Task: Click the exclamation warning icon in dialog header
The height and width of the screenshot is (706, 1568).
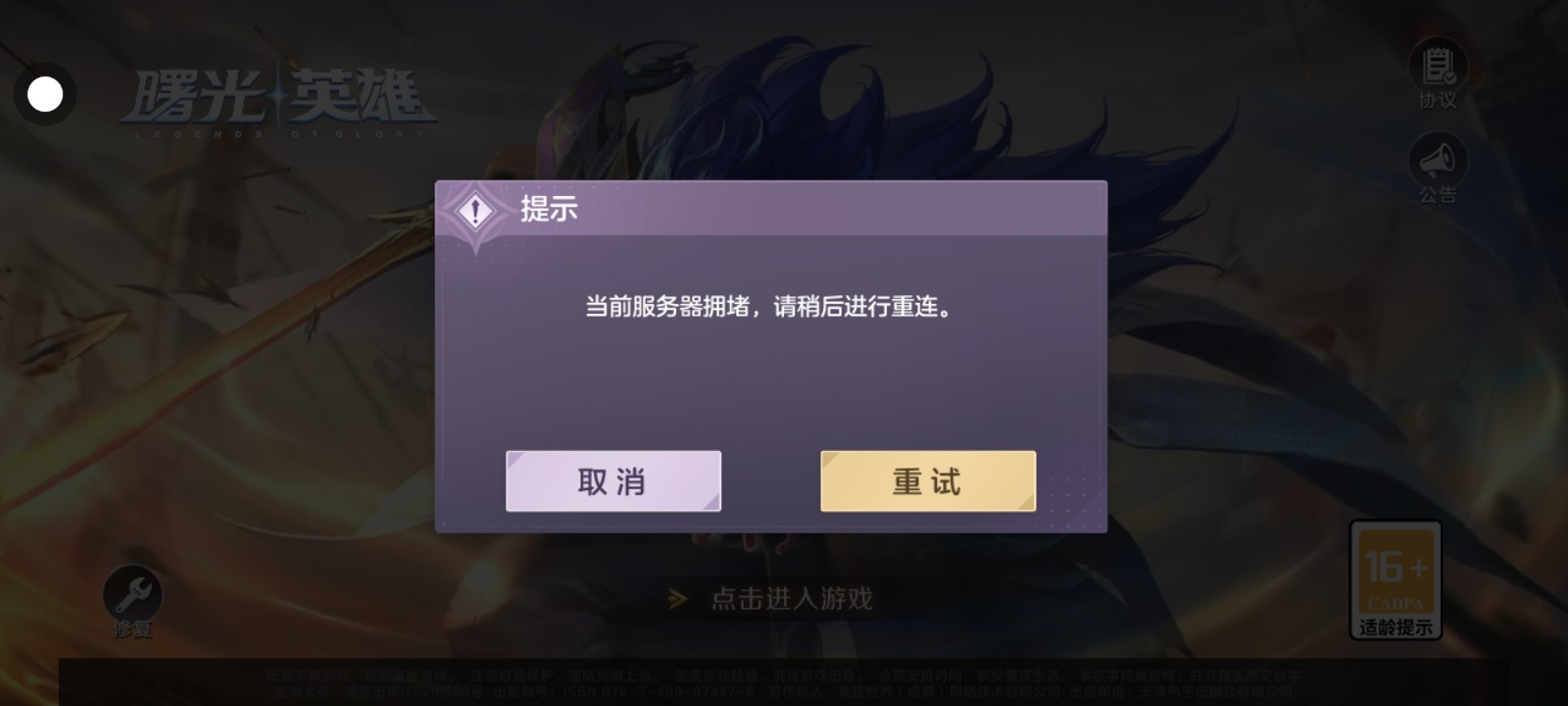Action: coord(475,211)
